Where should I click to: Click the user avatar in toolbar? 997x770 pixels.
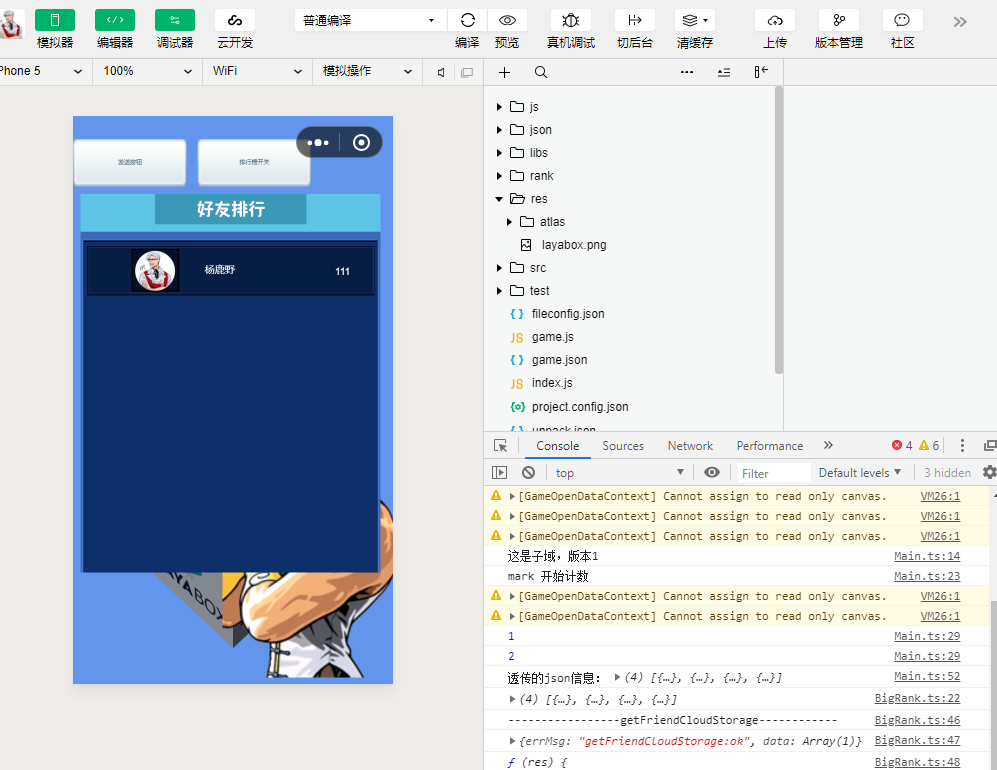pyautogui.click(x=11, y=24)
